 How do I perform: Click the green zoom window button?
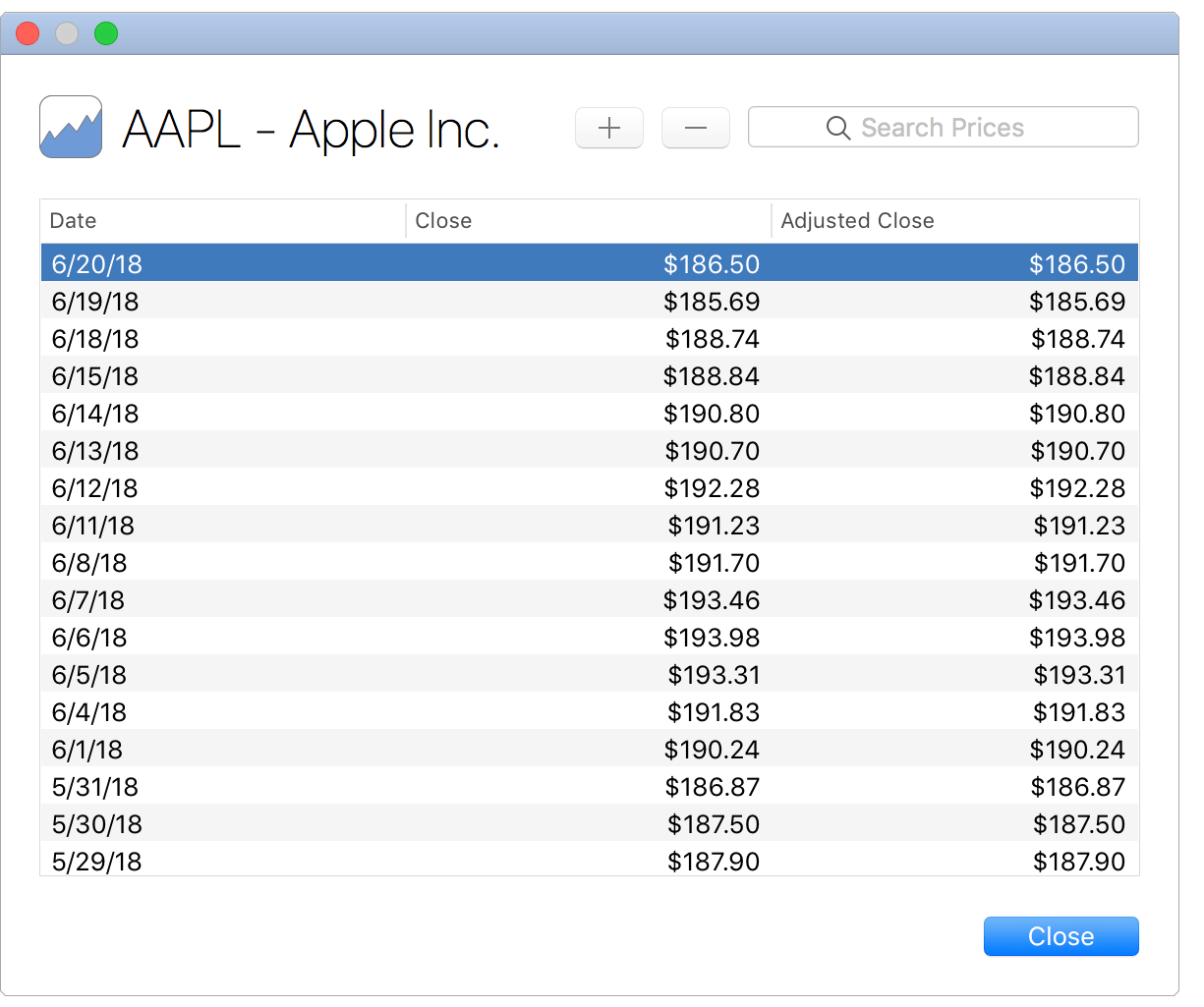tap(106, 33)
